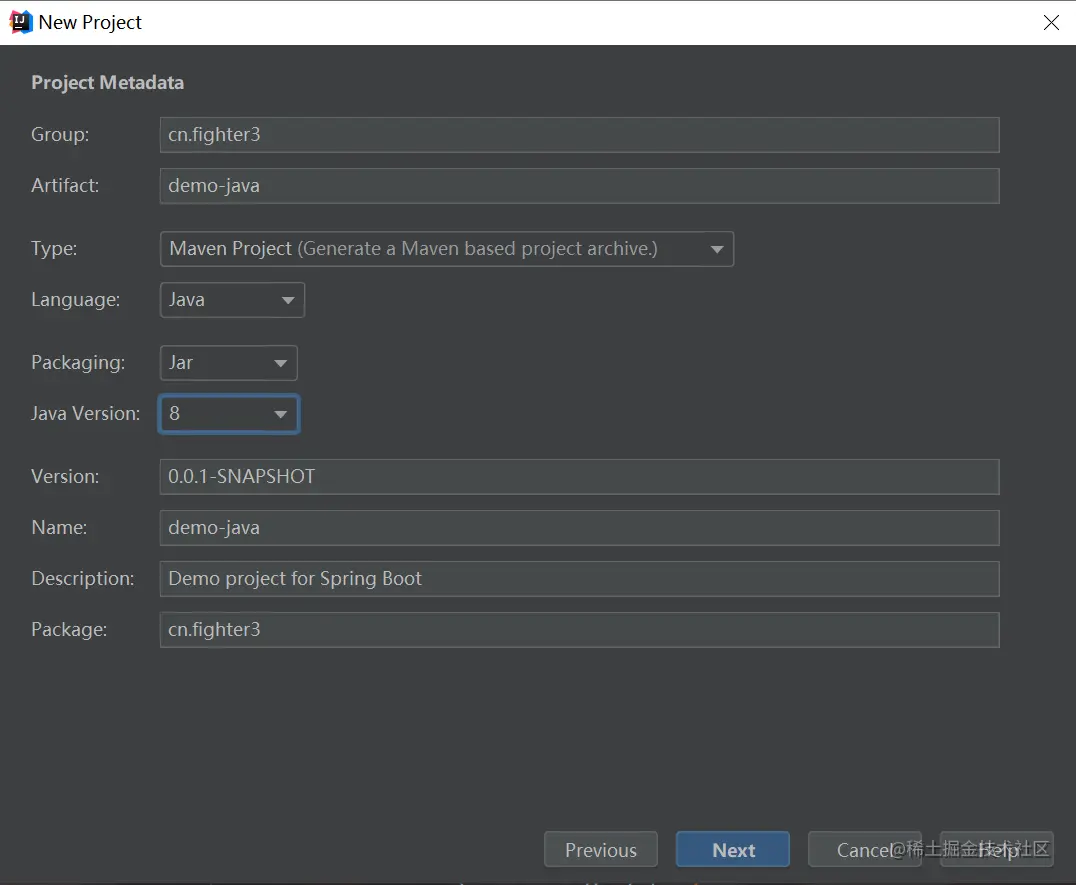This screenshot has width=1076, height=885.
Task: Click the New Project window title
Action: 90,23
